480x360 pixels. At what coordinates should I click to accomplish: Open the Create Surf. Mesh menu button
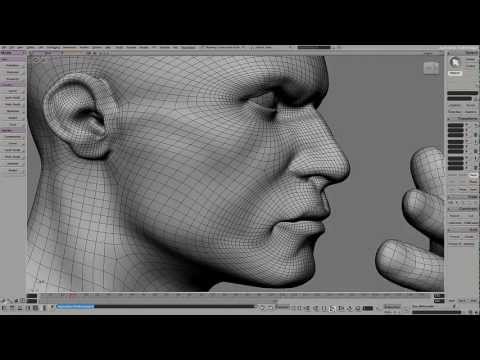point(13,98)
